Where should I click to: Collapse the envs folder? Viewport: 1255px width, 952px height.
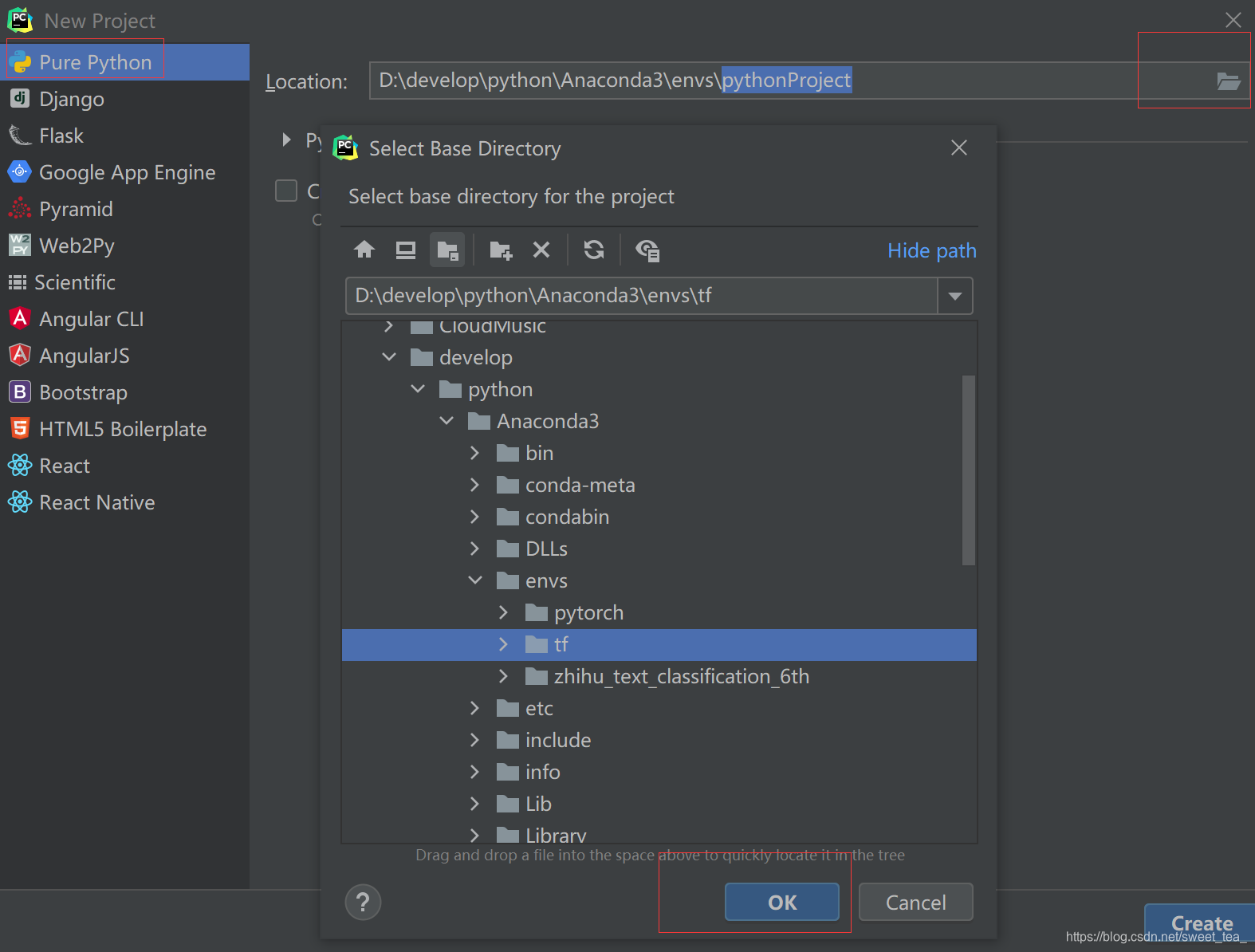[475, 580]
